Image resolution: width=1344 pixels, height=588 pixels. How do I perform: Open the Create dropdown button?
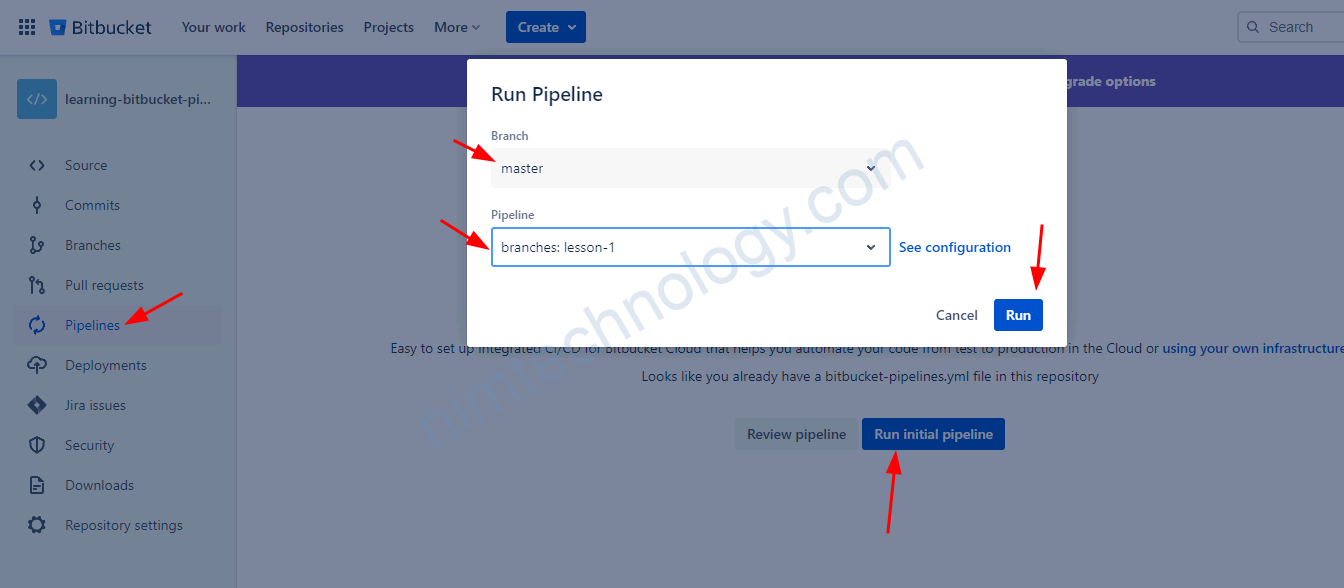545,27
